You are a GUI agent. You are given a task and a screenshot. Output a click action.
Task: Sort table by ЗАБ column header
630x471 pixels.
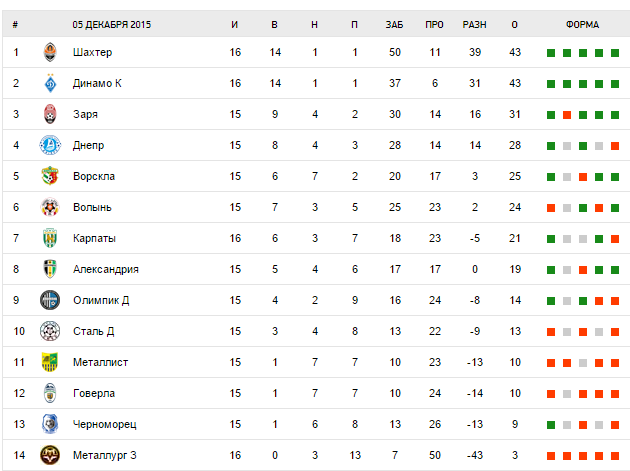pos(394,25)
